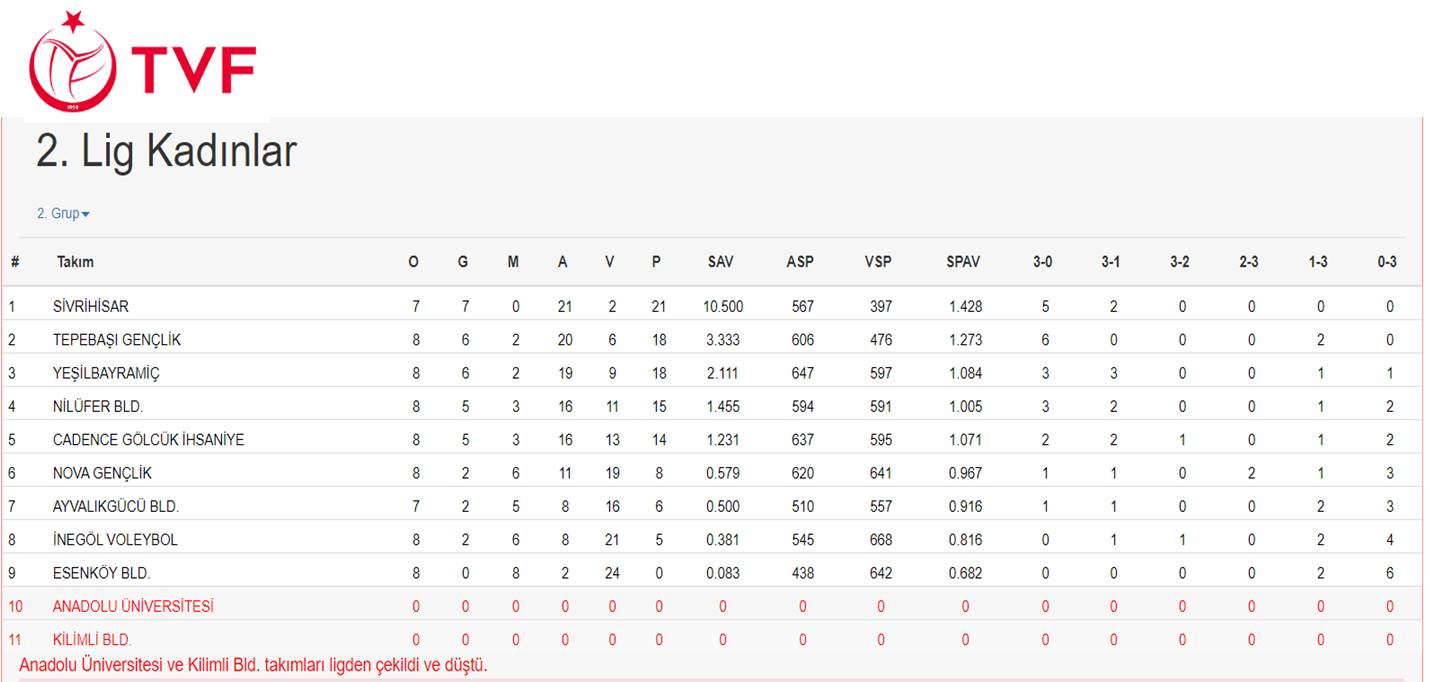Click the Takım column header
The image size is (1430, 682).
point(75,262)
